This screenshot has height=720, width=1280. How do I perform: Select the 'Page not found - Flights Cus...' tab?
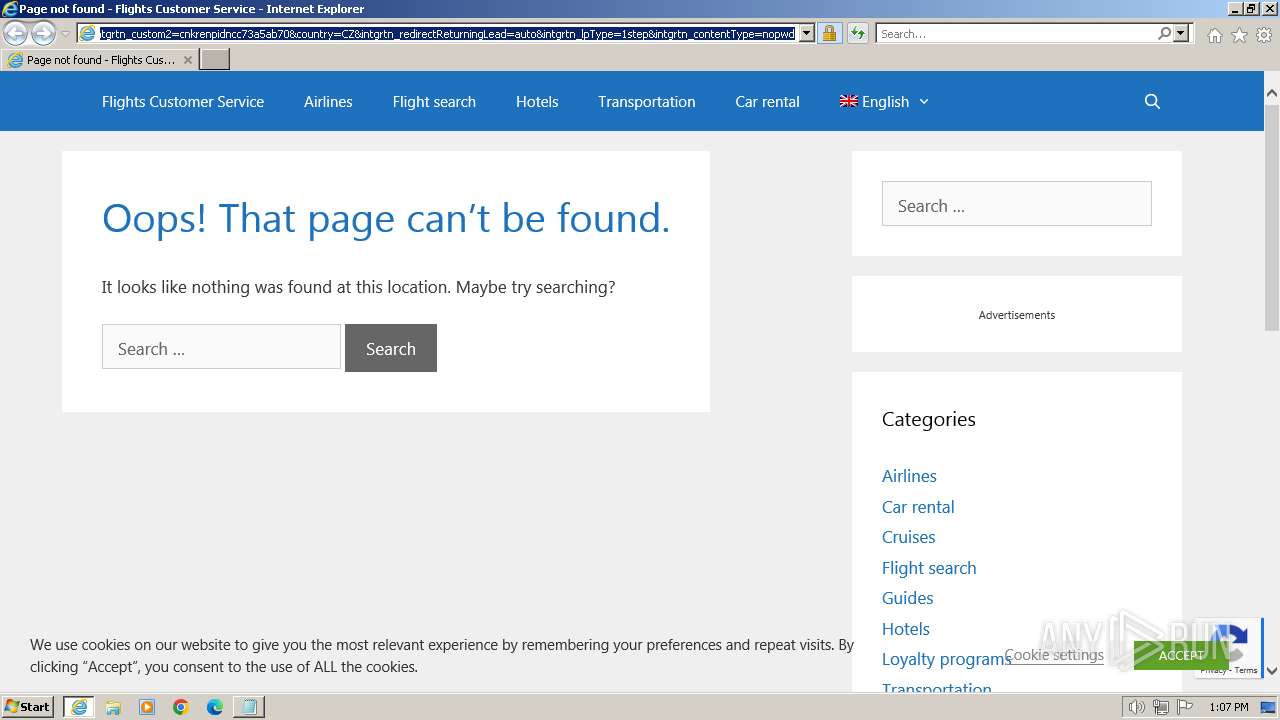[x=100, y=60]
